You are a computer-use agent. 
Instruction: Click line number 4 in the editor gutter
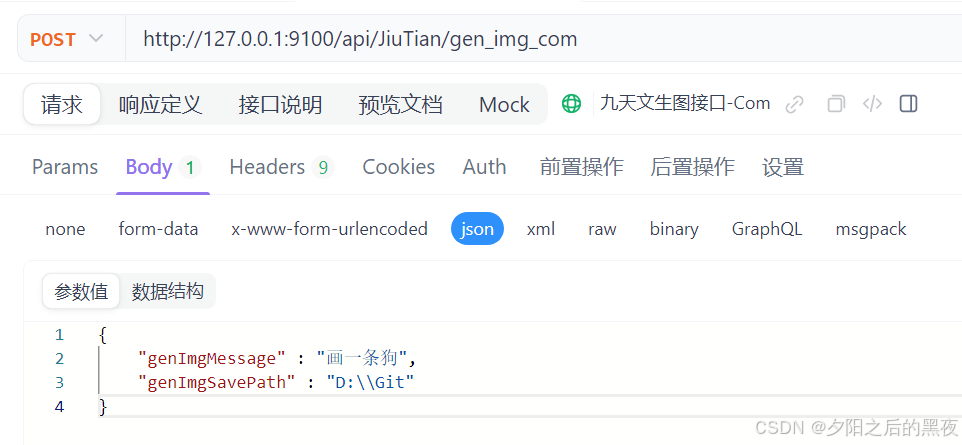(x=59, y=406)
